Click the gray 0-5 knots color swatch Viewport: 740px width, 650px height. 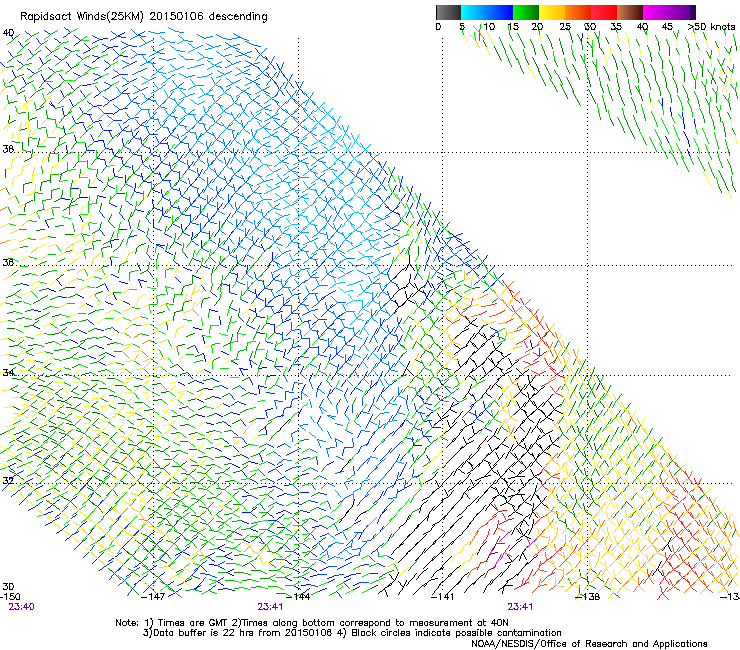click(448, 12)
